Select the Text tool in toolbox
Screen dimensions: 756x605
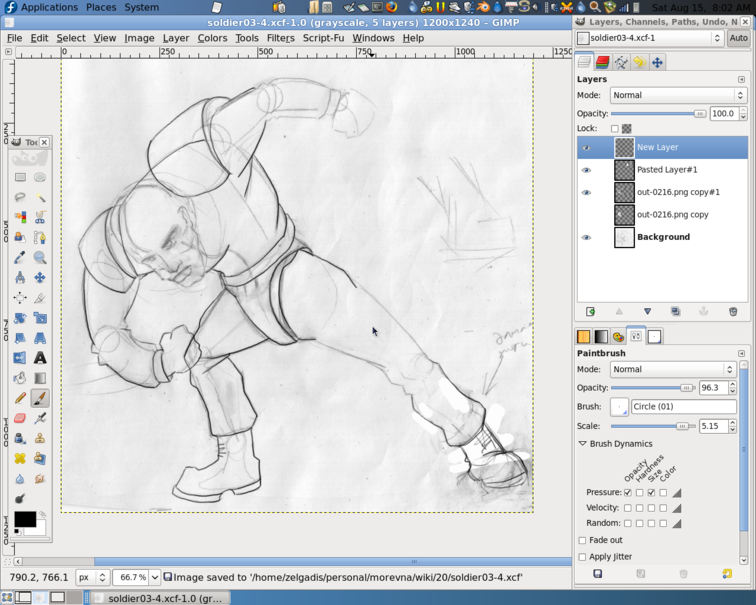click(40, 358)
